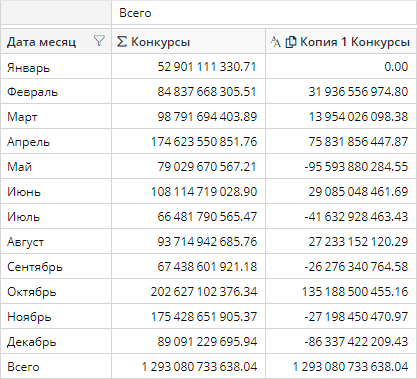Image resolution: width=417 pixels, height=379 pixels.
Task: Click the Март Конкурсы value 98 791 694 403.89
Action: pyautogui.click(x=207, y=117)
